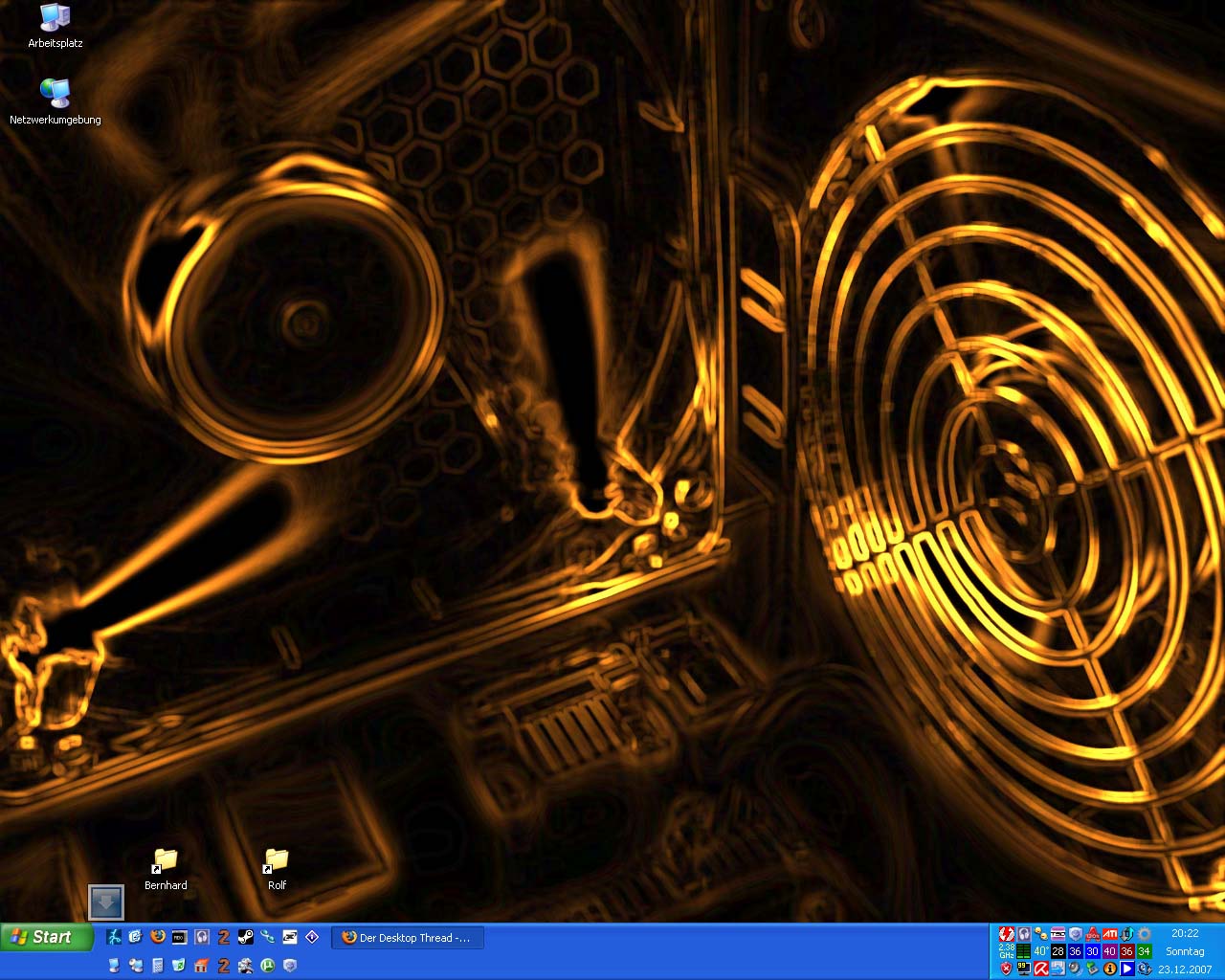The image size is (1225, 980).
Task: Launch Steam from the quick launch bar
Action: tap(246, 937)
